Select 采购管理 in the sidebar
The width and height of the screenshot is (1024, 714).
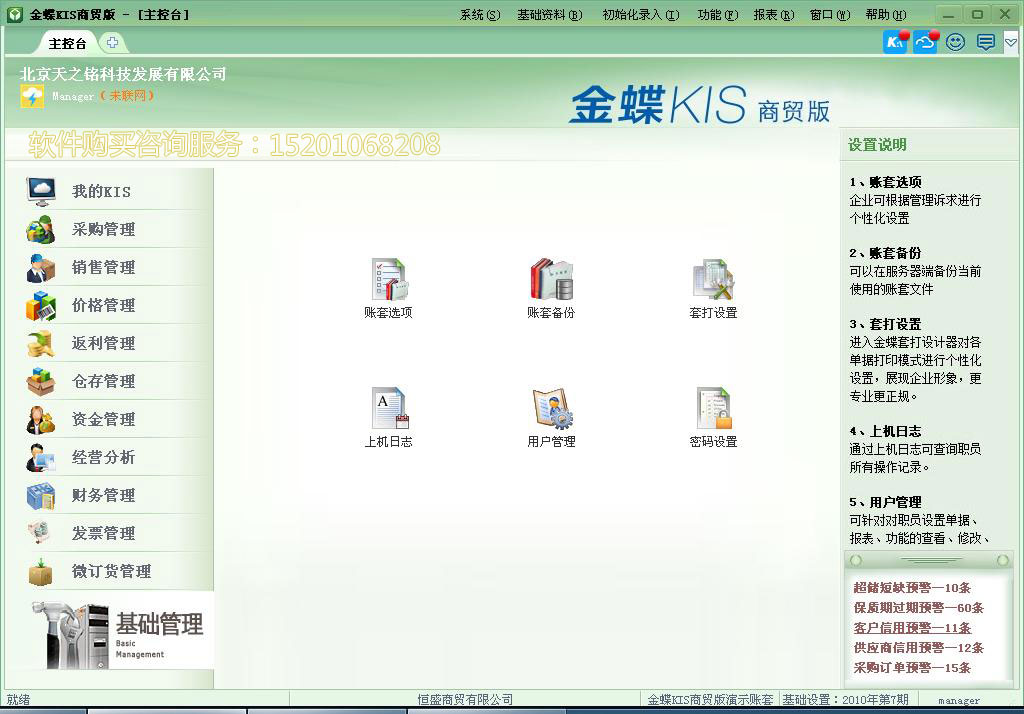coord(100,229)
